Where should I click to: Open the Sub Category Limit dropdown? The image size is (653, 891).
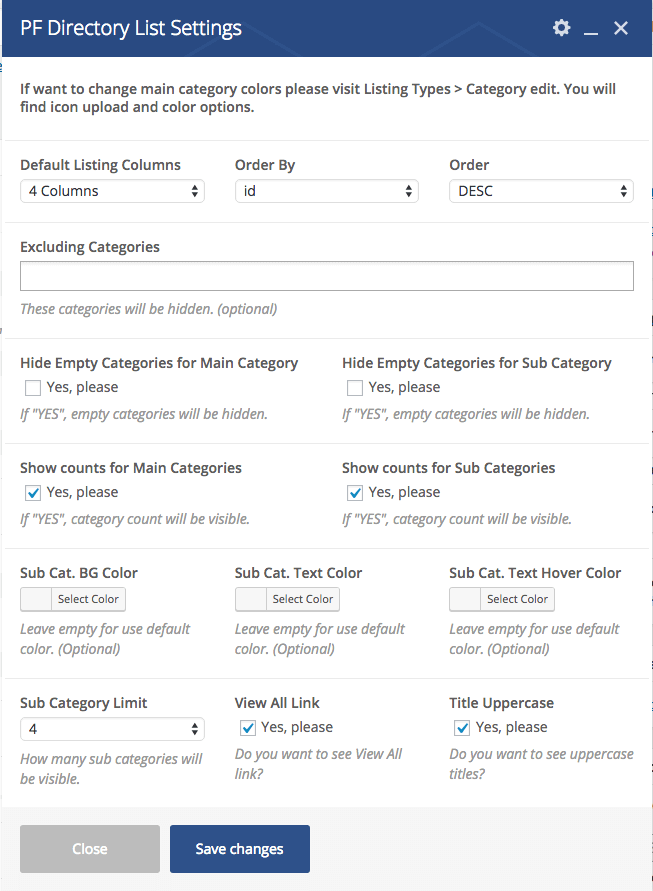[112, 730]
